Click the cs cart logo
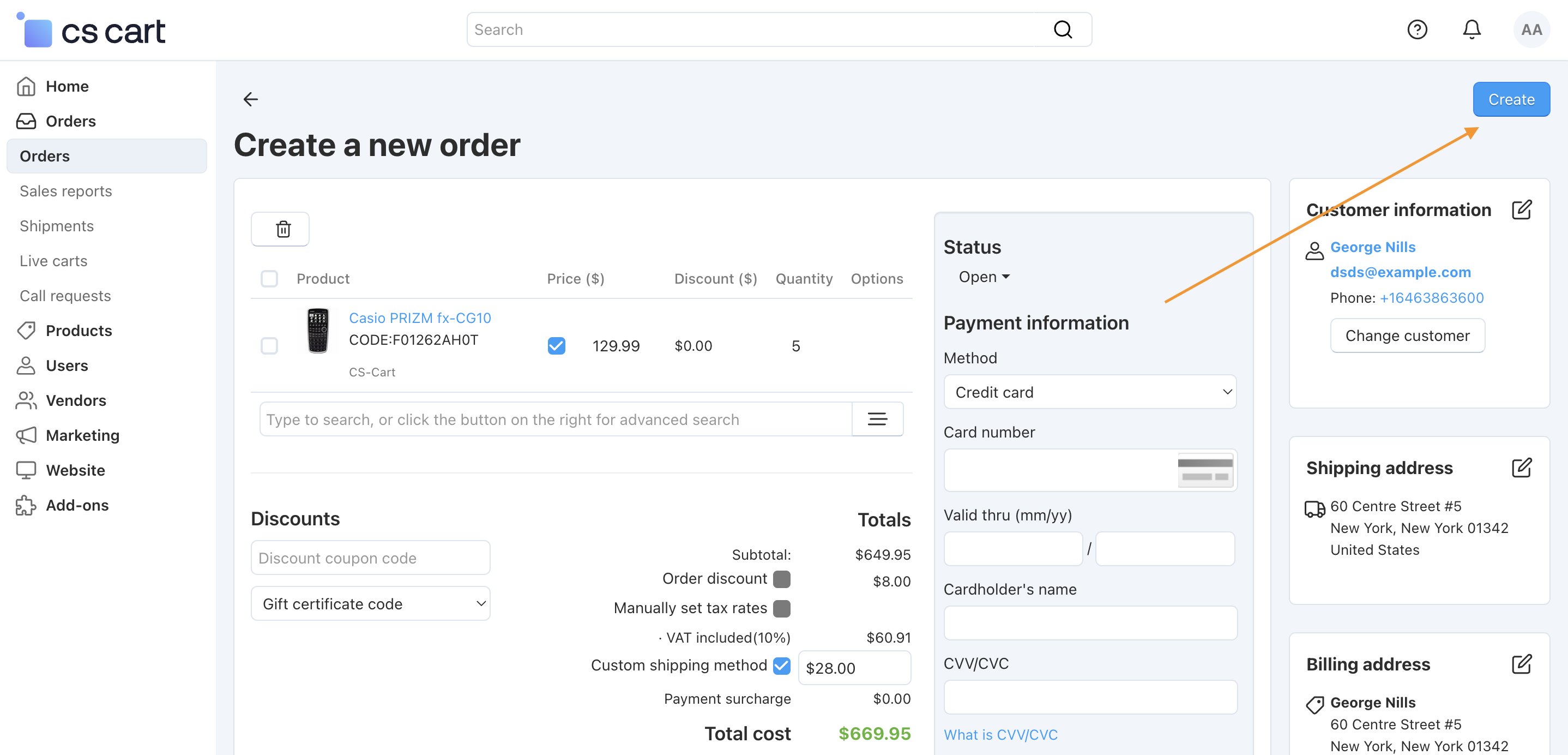The height and width of the screenshot is (755, 1568). click(91, 31)
